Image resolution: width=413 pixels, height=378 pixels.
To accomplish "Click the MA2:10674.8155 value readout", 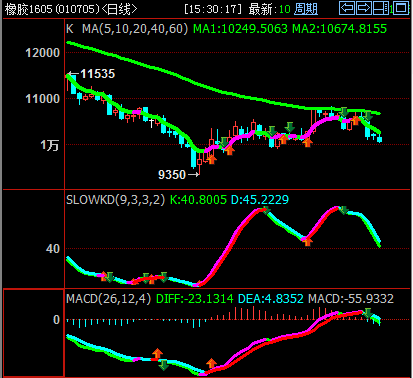I will click(339, 29).
